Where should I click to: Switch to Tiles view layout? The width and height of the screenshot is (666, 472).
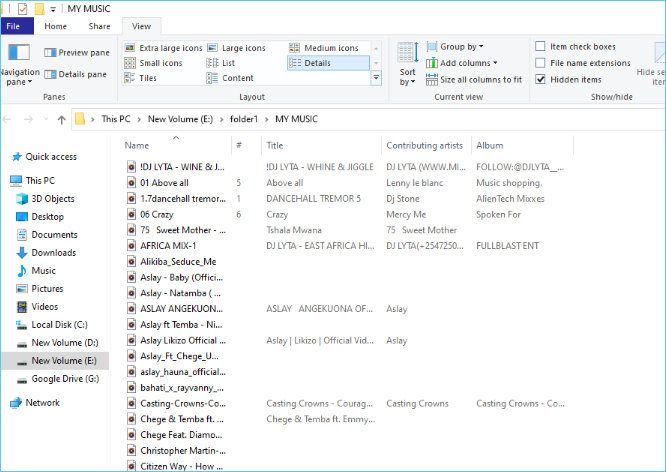coord(130,78)
